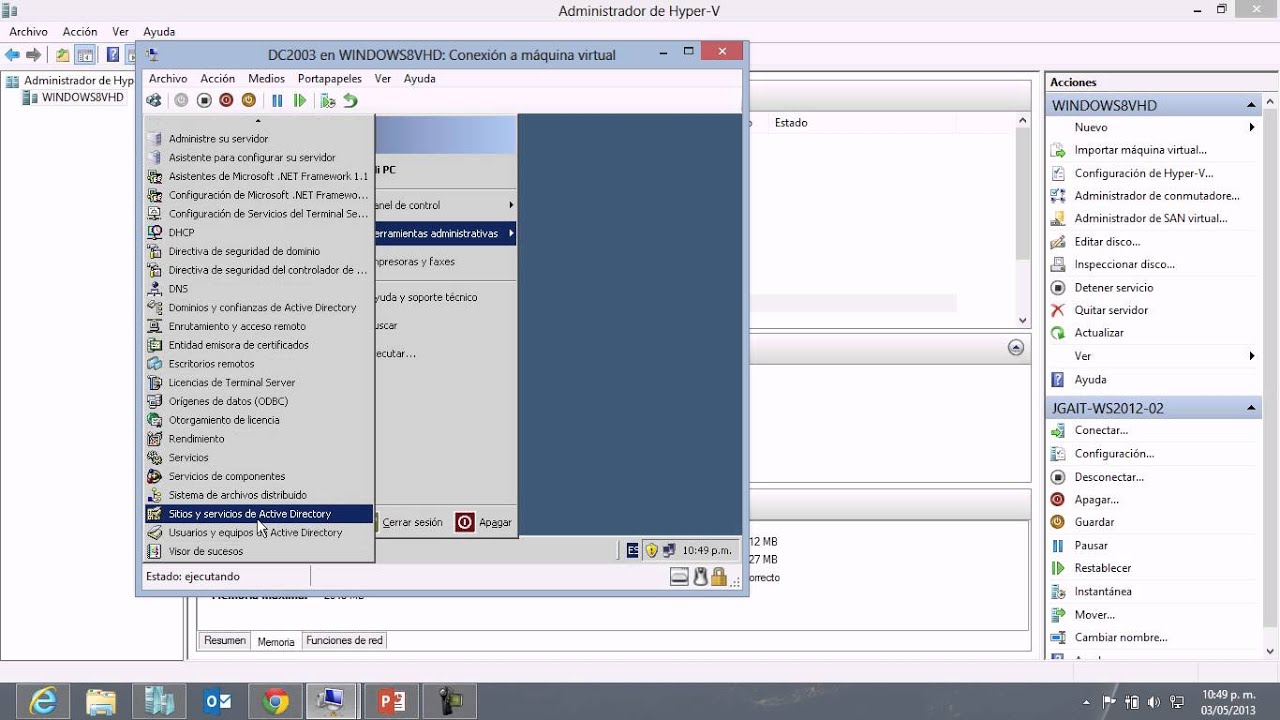
Task: Open Google Chrome from the taskbar
Action: 275,701
